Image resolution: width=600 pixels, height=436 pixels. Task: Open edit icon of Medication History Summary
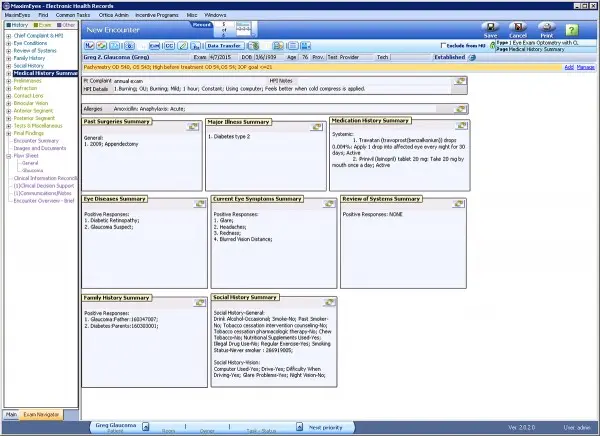461,125
